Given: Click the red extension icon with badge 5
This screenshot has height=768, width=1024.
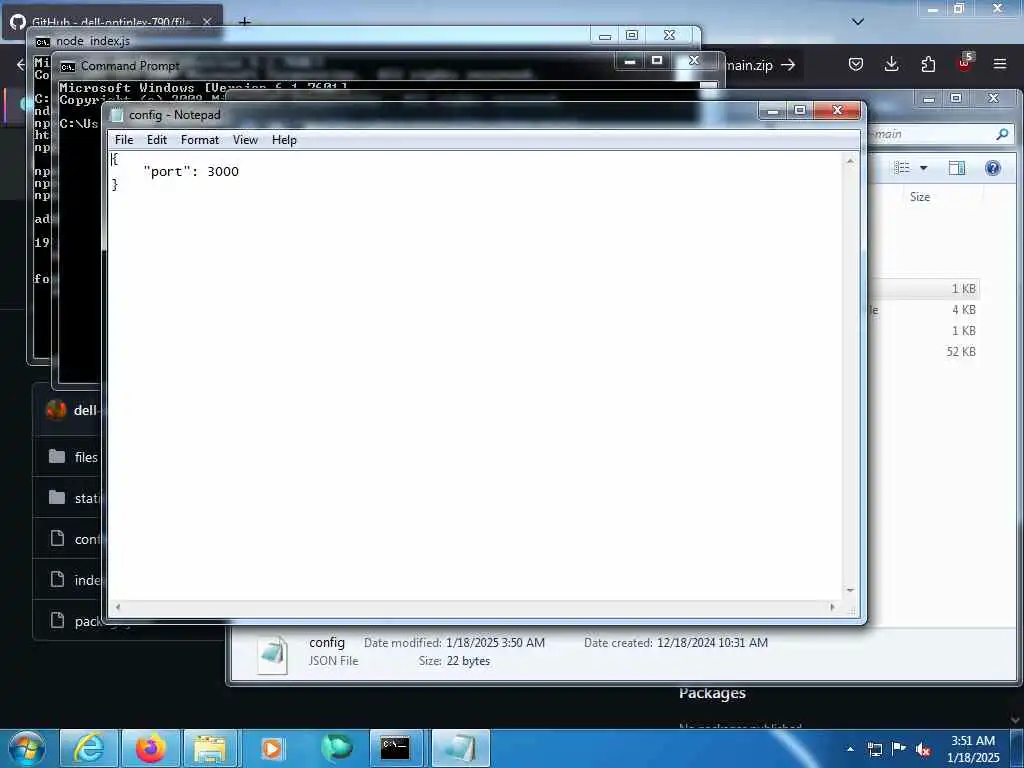Looking at the screenshot, I should 965,63.
